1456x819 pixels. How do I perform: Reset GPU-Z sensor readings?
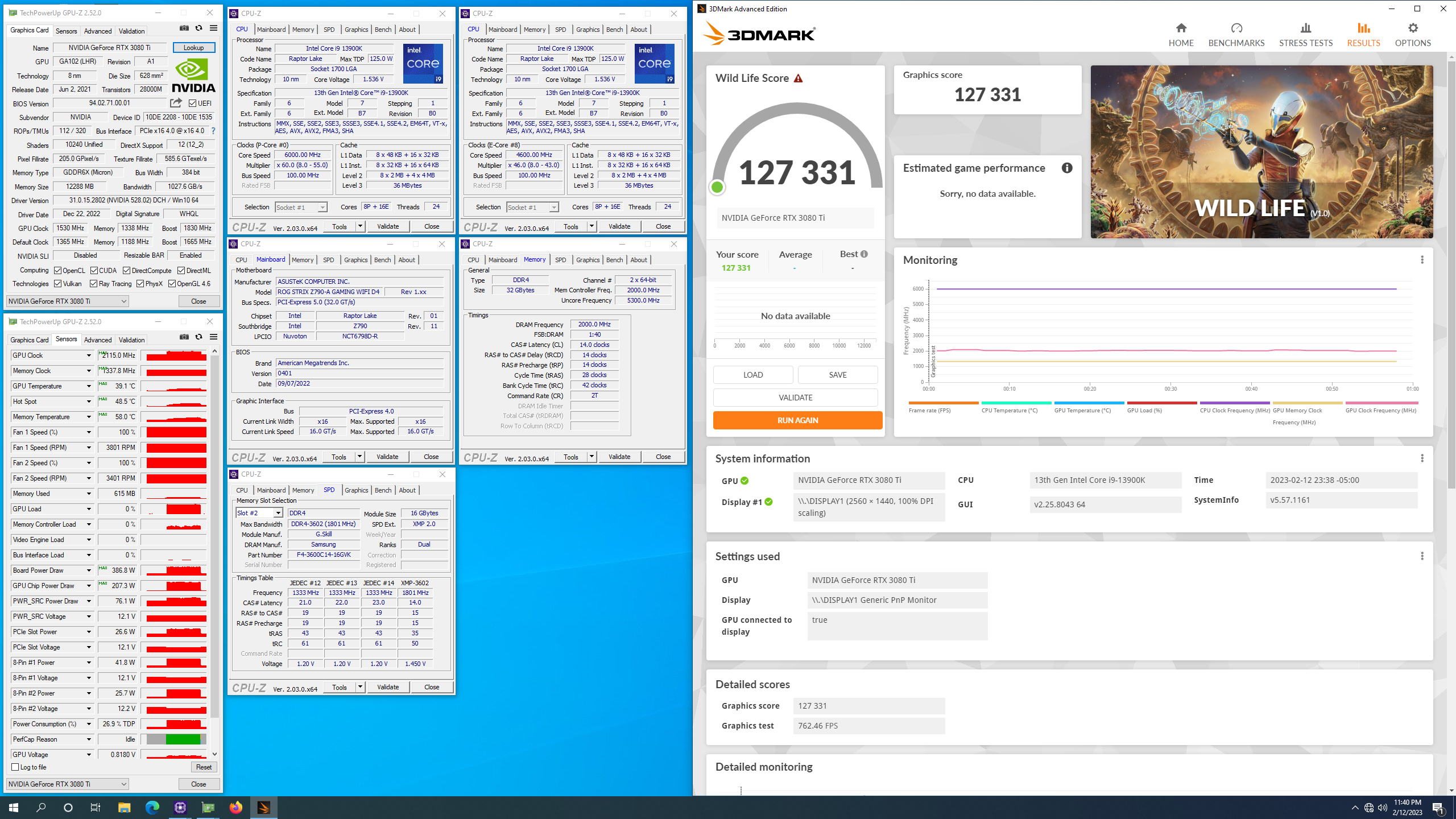204,767
